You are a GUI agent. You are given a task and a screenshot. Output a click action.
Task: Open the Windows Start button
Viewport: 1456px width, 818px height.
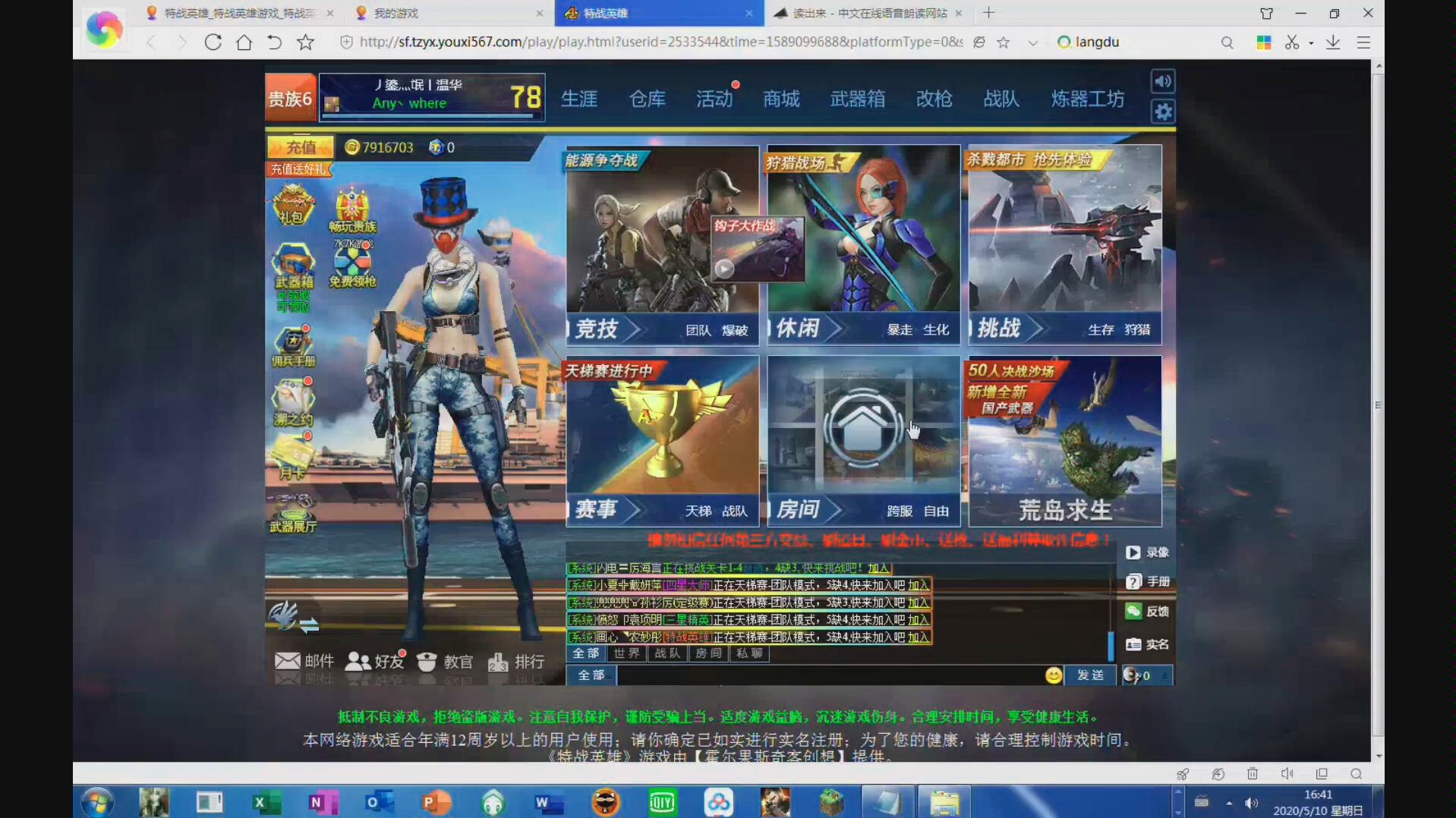[x=97, y=802]
